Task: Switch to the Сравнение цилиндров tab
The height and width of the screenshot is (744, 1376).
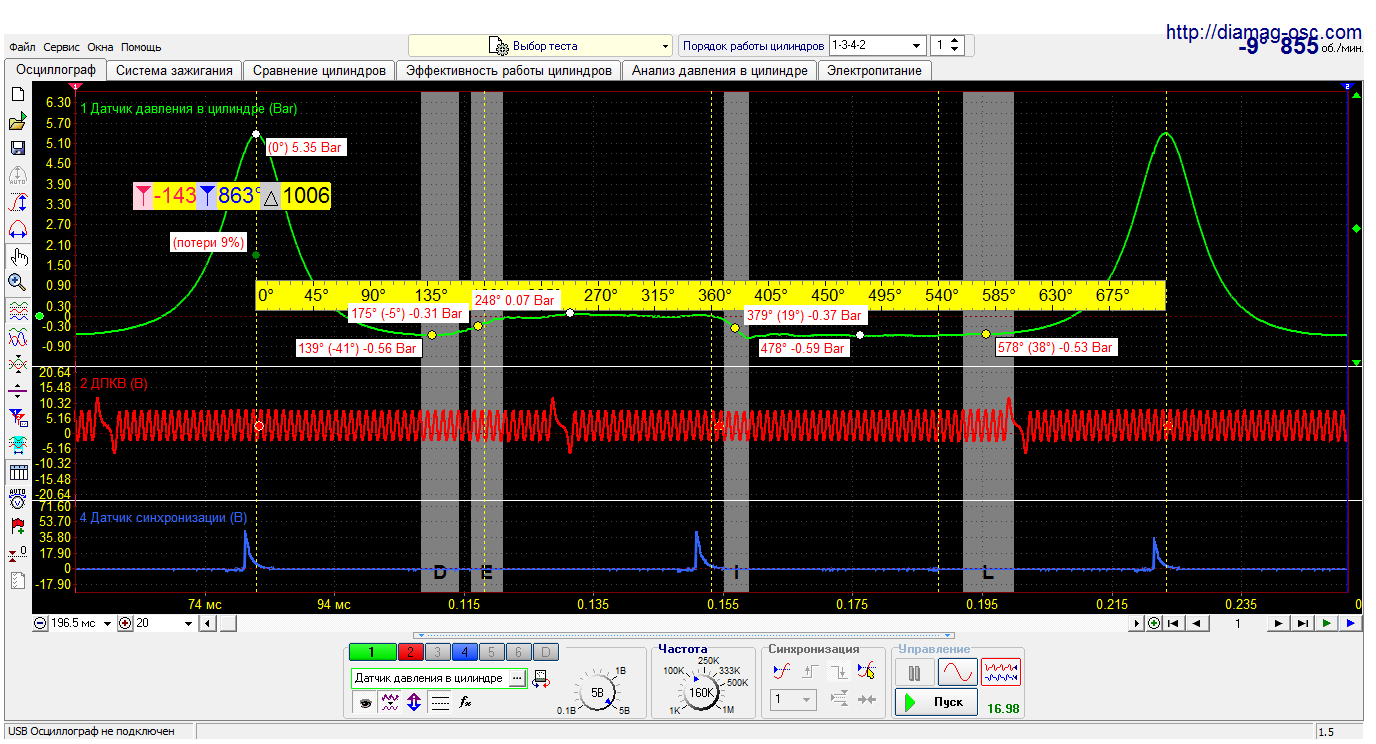Action: (319, 71)
